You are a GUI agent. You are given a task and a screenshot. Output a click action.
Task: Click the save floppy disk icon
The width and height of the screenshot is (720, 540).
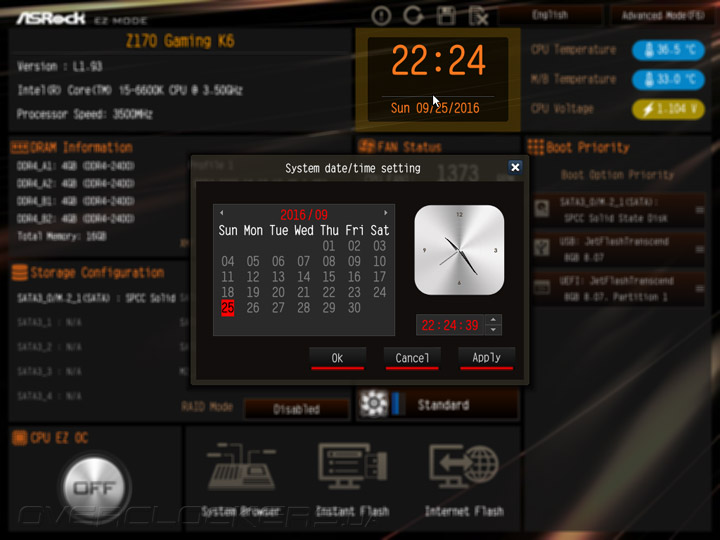446,16
